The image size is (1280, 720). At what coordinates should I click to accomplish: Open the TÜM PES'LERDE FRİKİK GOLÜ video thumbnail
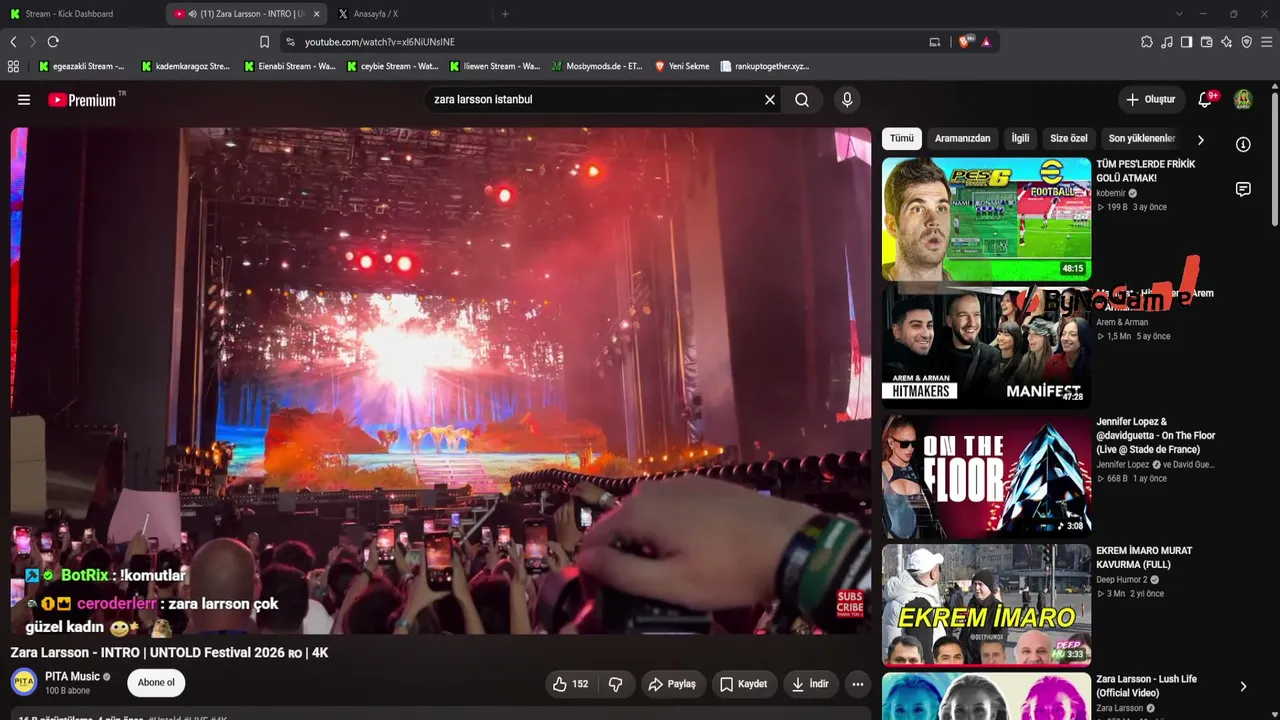tap(986, 219)
